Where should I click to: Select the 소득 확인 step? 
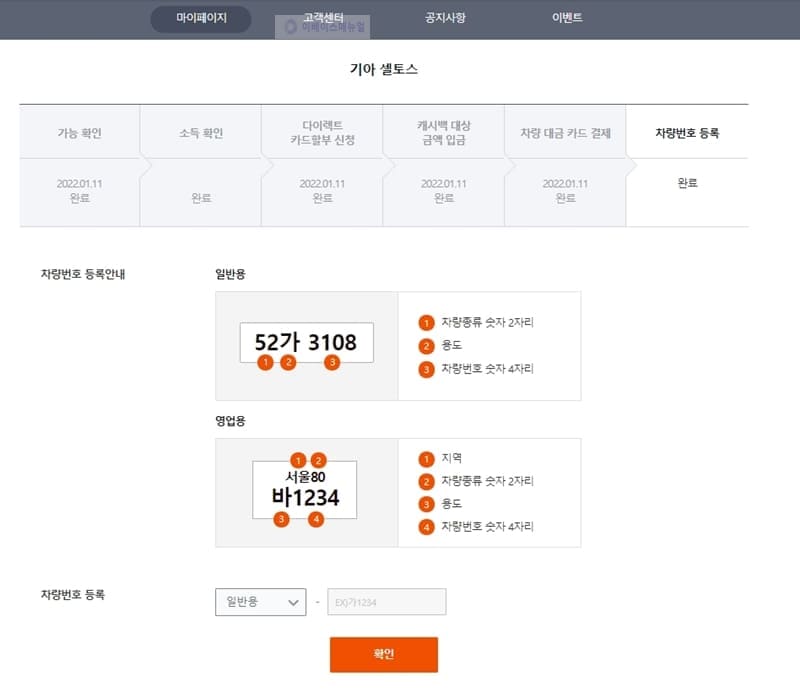[201, 133]
